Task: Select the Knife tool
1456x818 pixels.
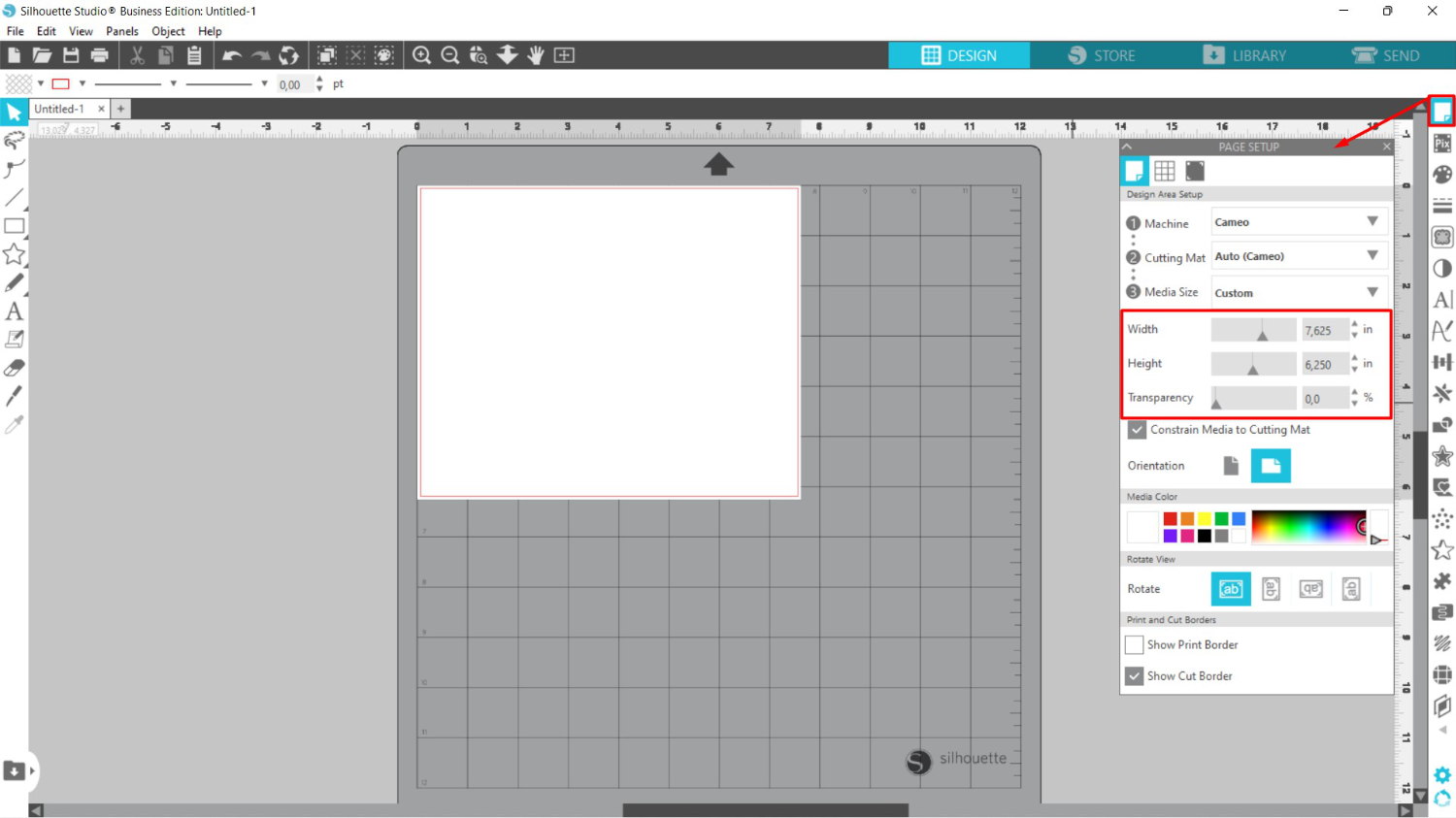Action: coord(14,396)
